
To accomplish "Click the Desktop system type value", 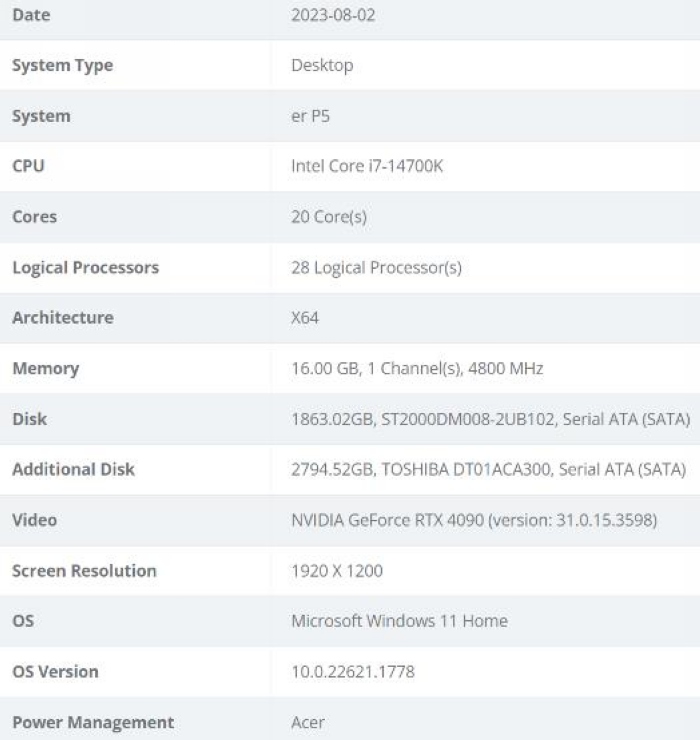I will 322,66.
